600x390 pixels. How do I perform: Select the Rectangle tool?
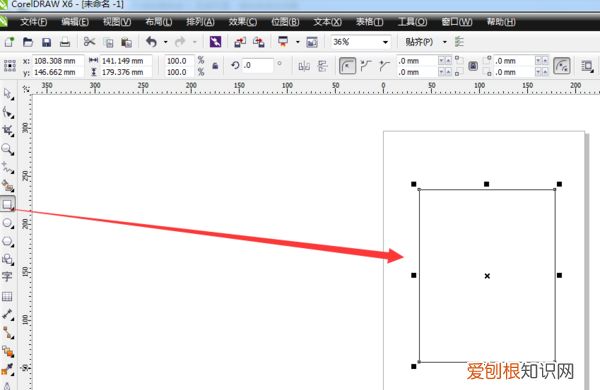coord(8,204)
